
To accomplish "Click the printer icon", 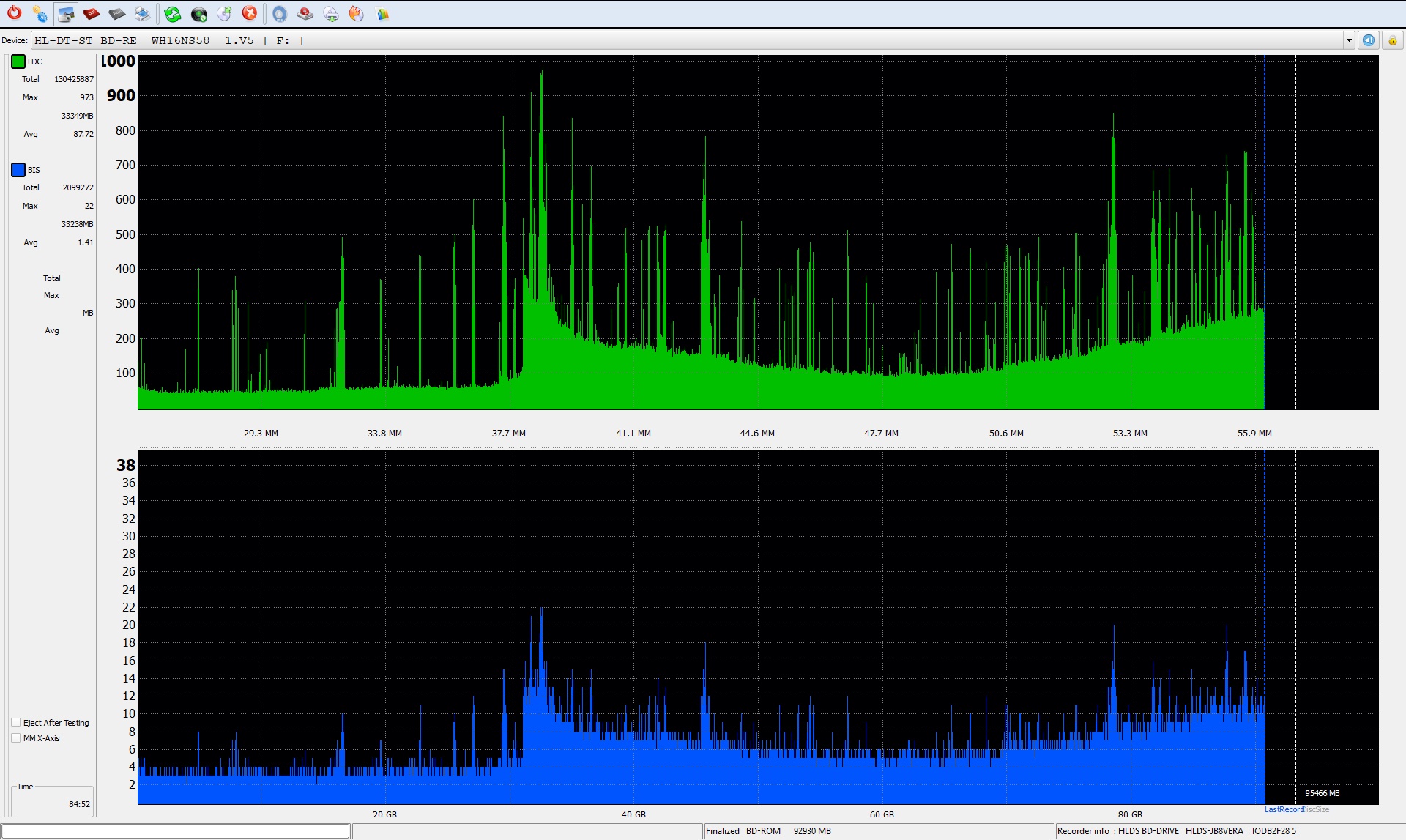I will pos(142,13).
